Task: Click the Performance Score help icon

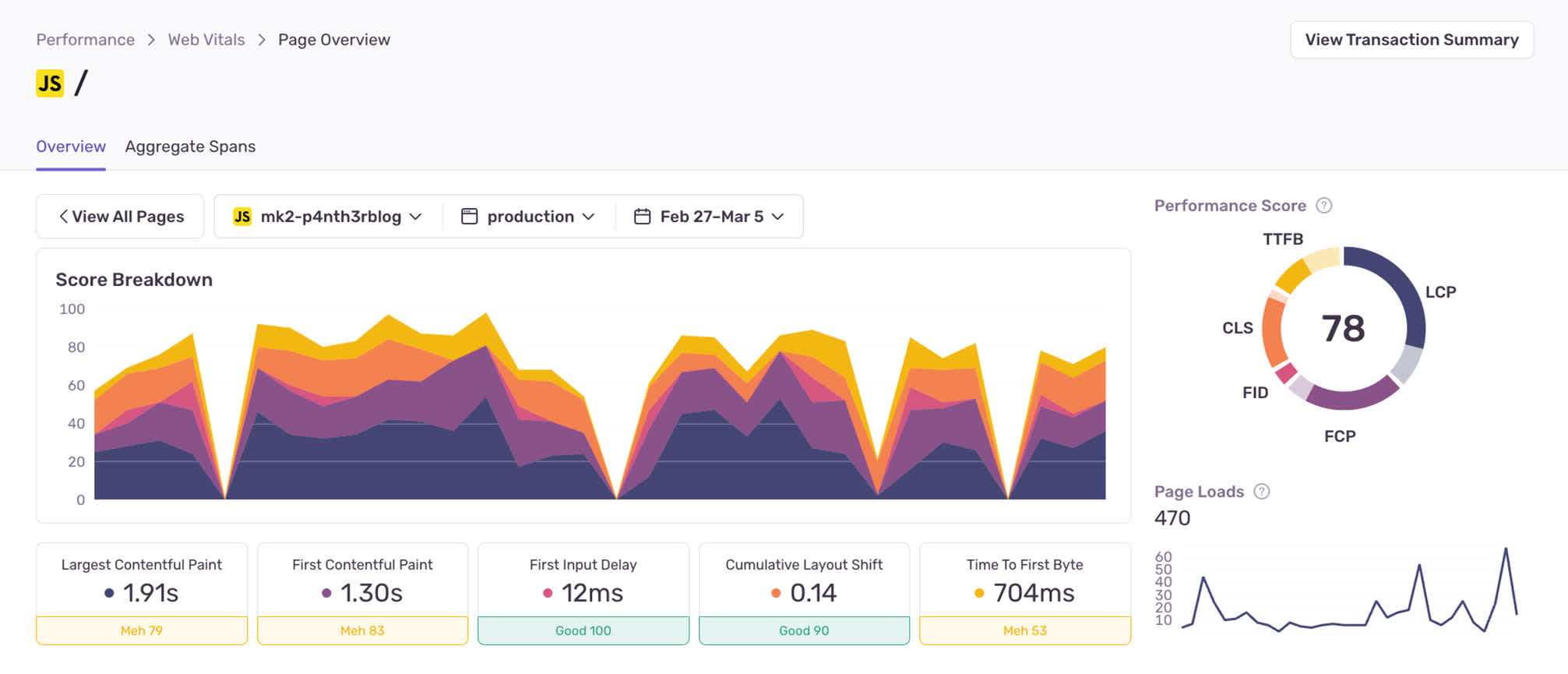Action: (x=1324, y=206)
